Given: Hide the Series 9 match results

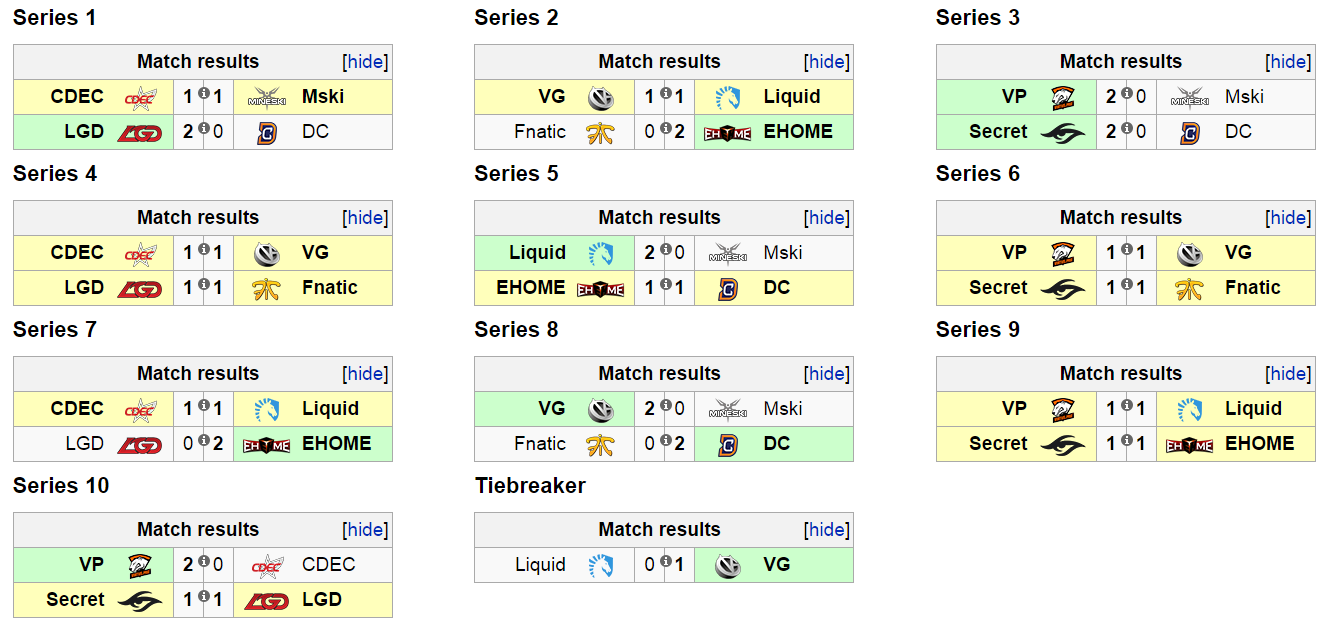Looking at the screenshot, I should pyautogui.click(x=1289, y=373).
